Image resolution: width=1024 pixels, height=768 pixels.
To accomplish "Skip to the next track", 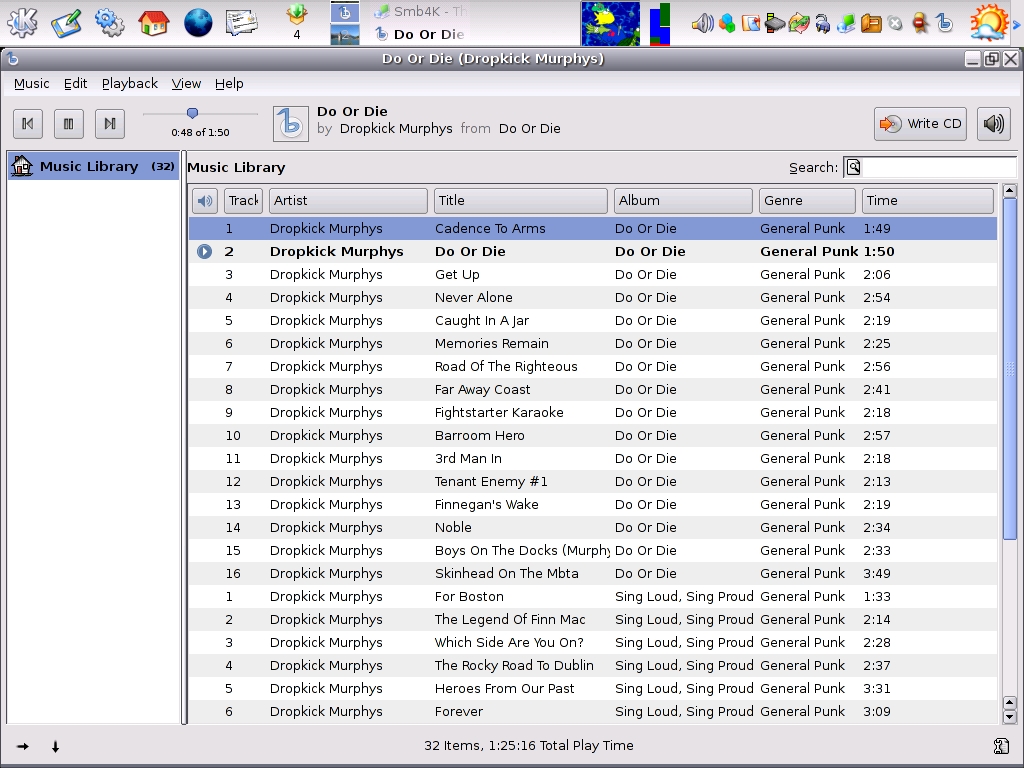I will point(109,124).
